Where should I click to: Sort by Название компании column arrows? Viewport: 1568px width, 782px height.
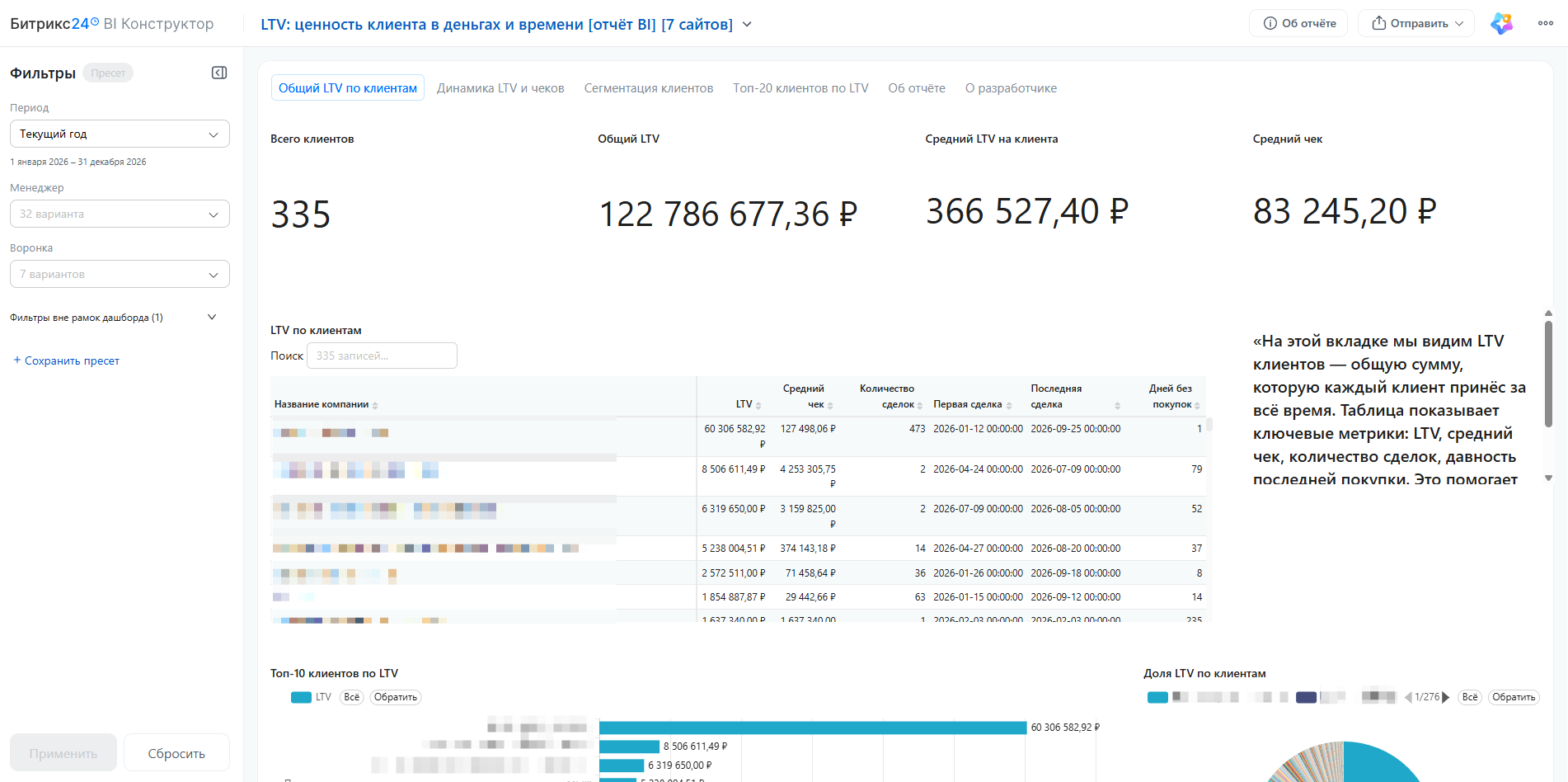375,405
